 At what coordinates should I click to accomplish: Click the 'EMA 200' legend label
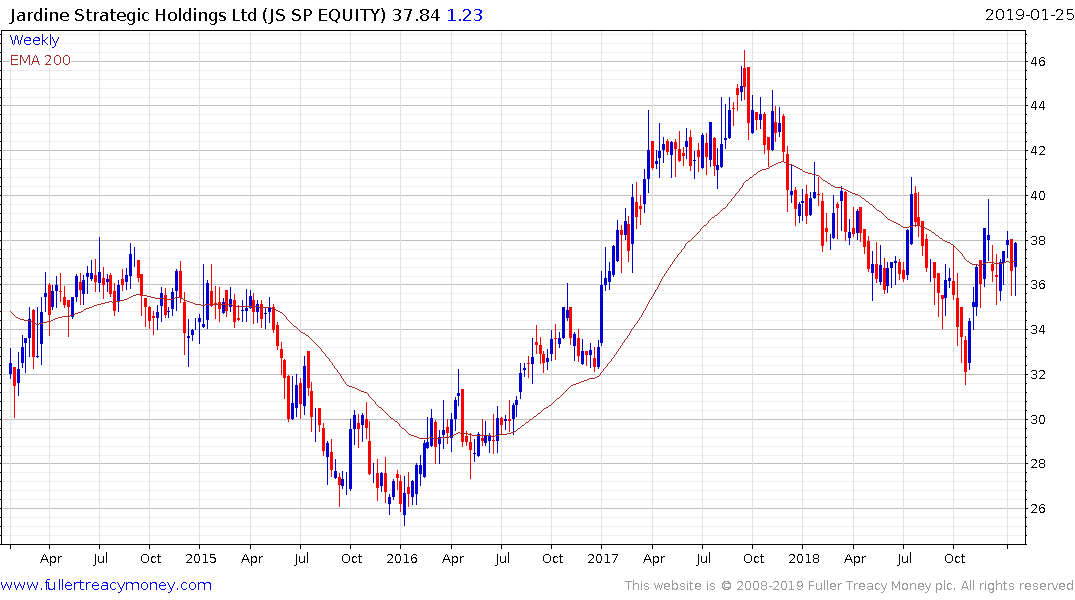click(40, 60)
